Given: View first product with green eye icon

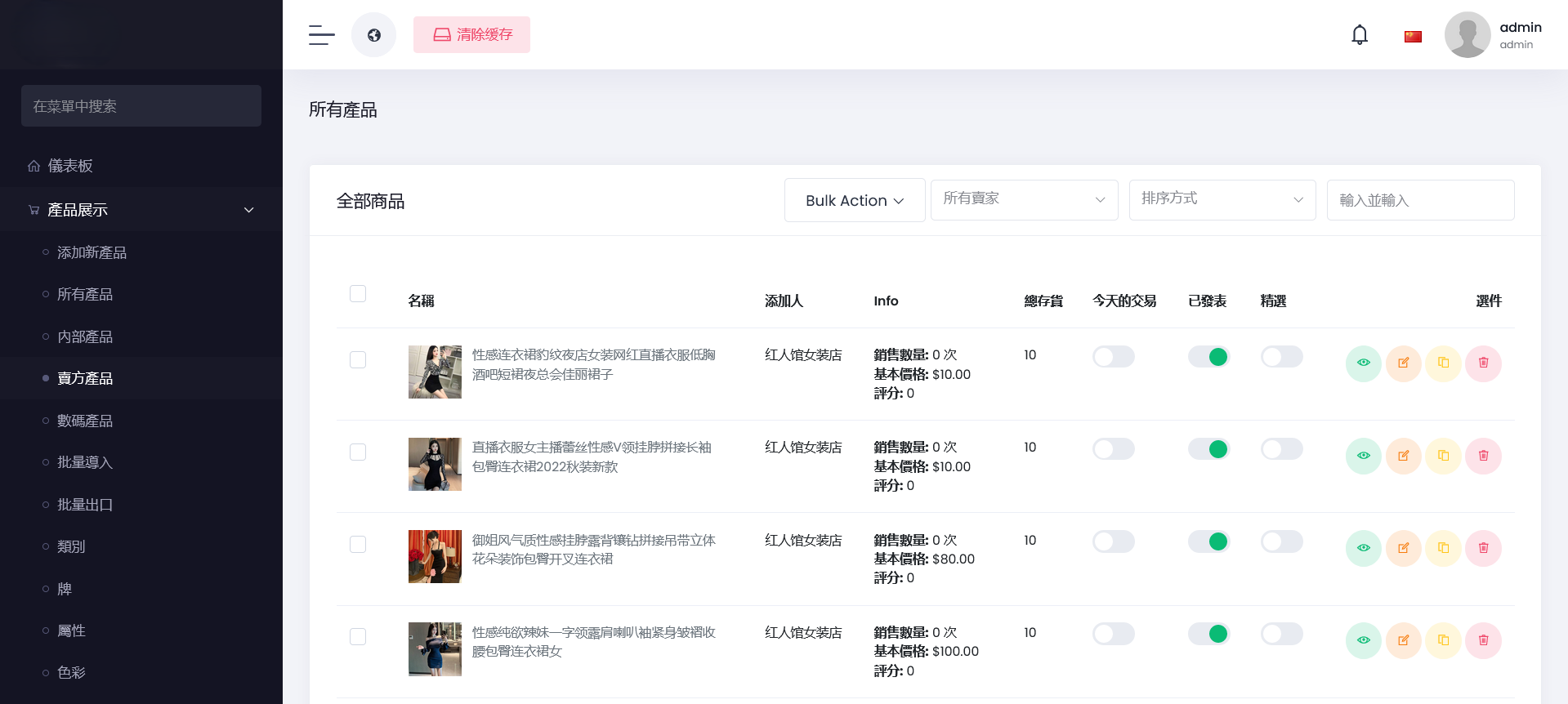Looking at the screenshot, I should [1363, 363].
